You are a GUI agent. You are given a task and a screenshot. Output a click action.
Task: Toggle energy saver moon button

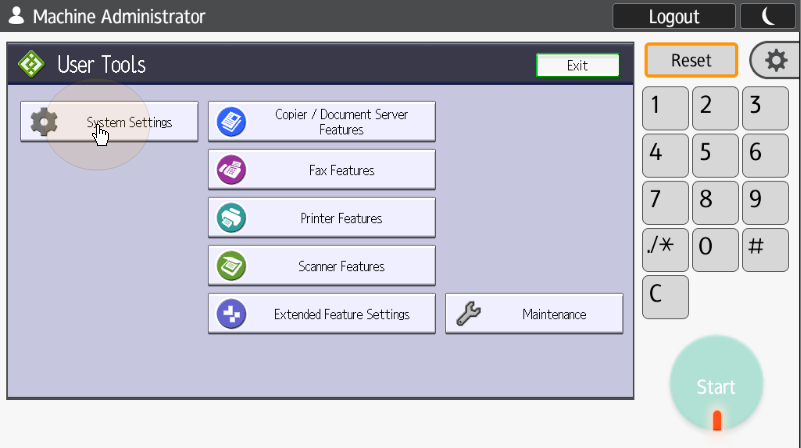767,17
